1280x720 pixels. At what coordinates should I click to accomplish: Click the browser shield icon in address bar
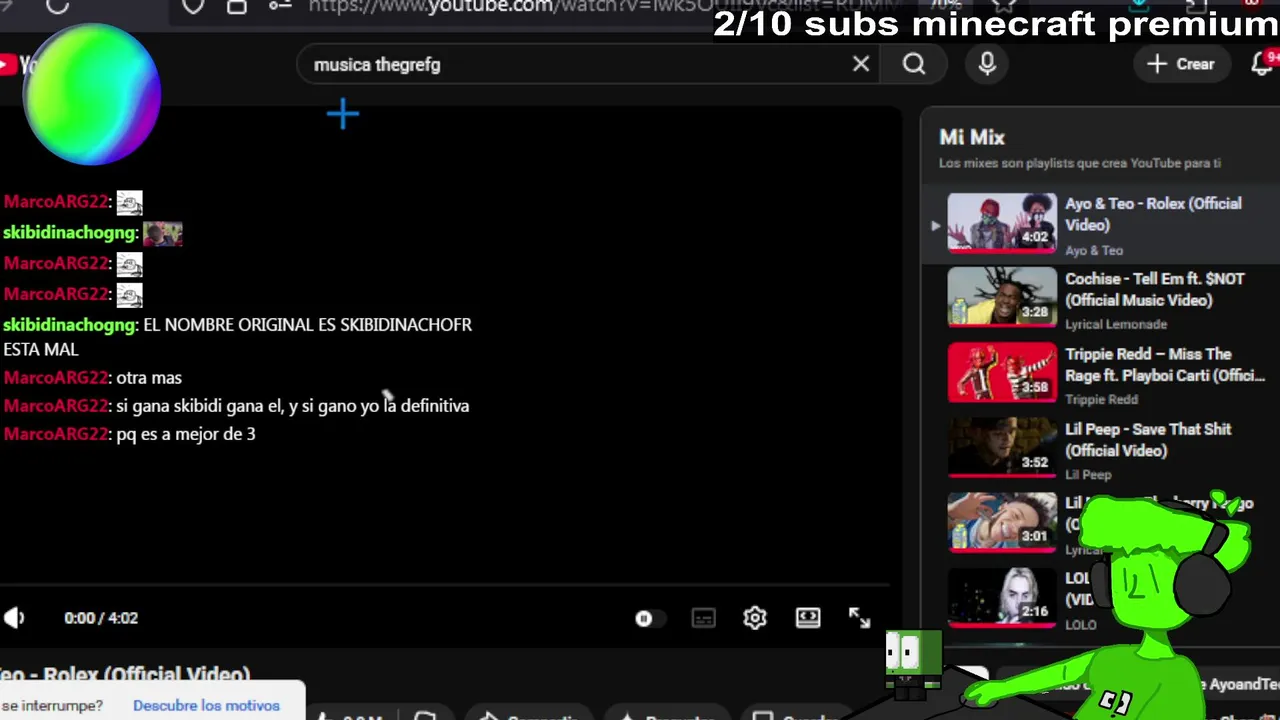pyautogui.click(x=193, y=6)
